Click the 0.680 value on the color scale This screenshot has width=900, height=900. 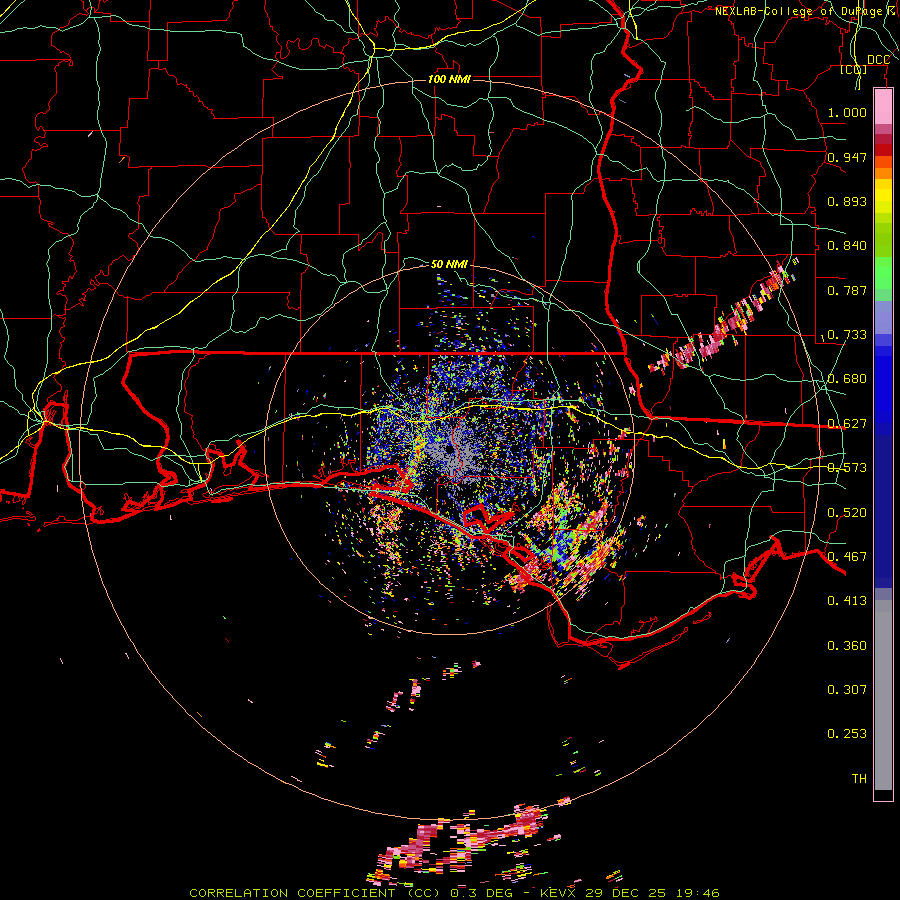point(847,379)
